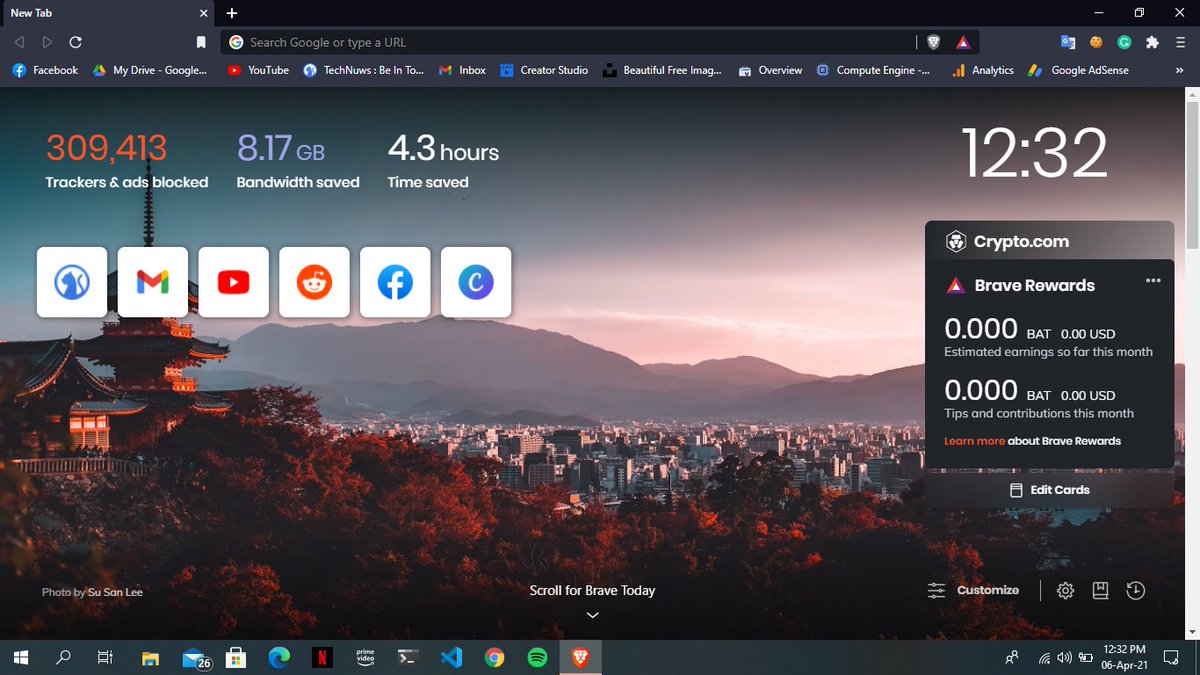The height and width of the screenshot is (675, 1200).
Task: Launch Spotify from the taskbar
Action: coord(537,657)
